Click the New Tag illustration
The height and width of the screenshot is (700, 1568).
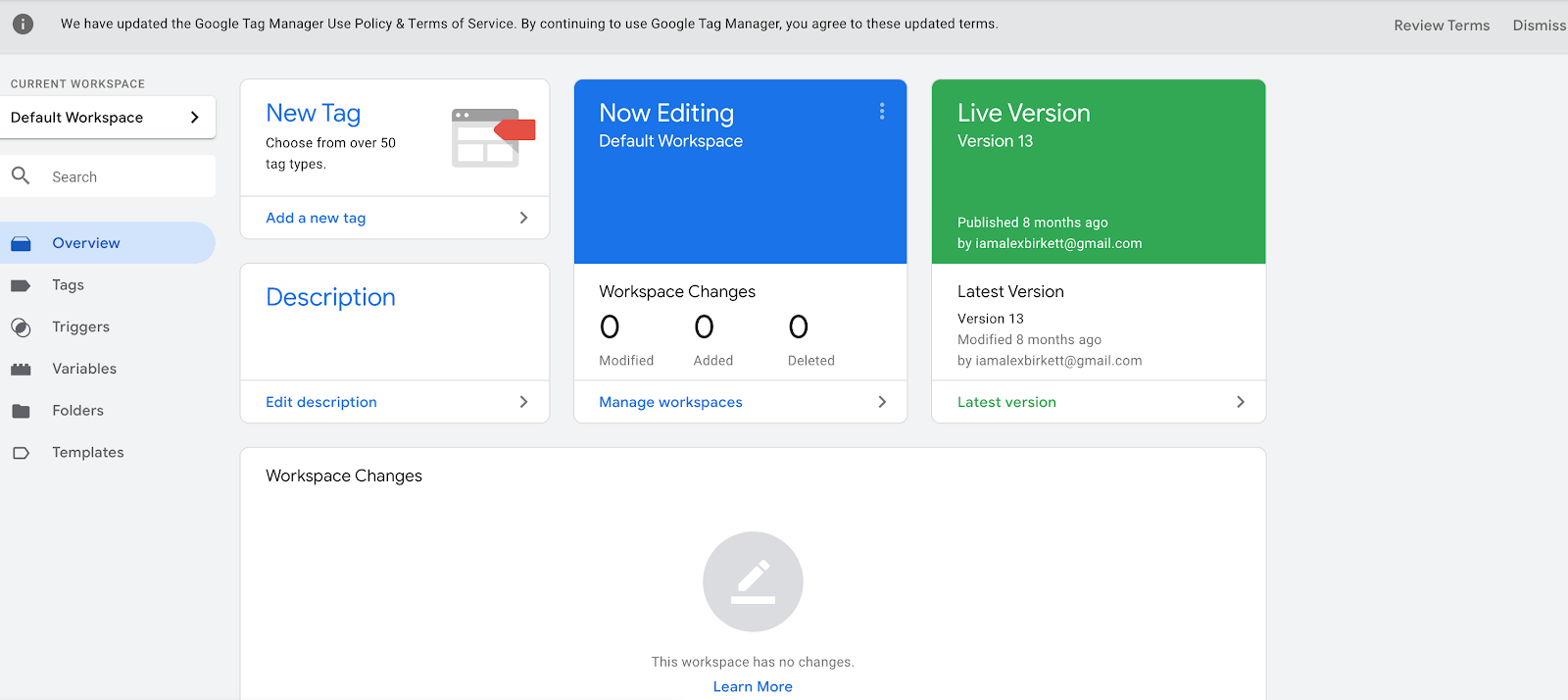click(492, 138)
